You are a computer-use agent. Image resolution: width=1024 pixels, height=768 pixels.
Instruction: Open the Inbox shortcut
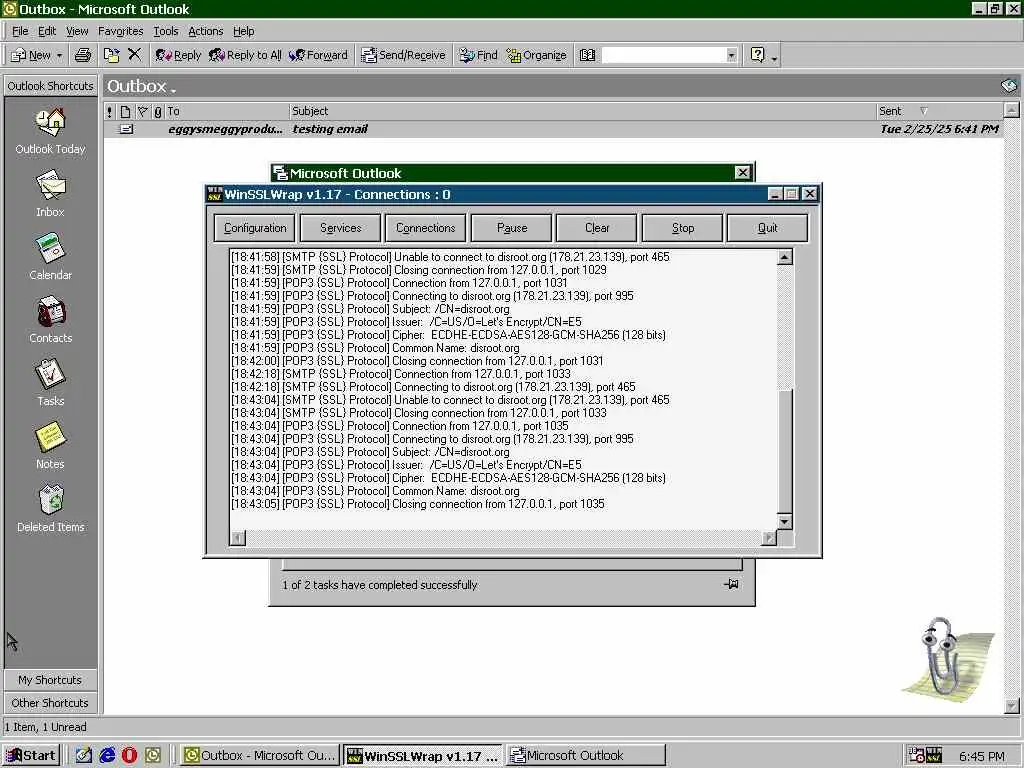click(50, 194)
